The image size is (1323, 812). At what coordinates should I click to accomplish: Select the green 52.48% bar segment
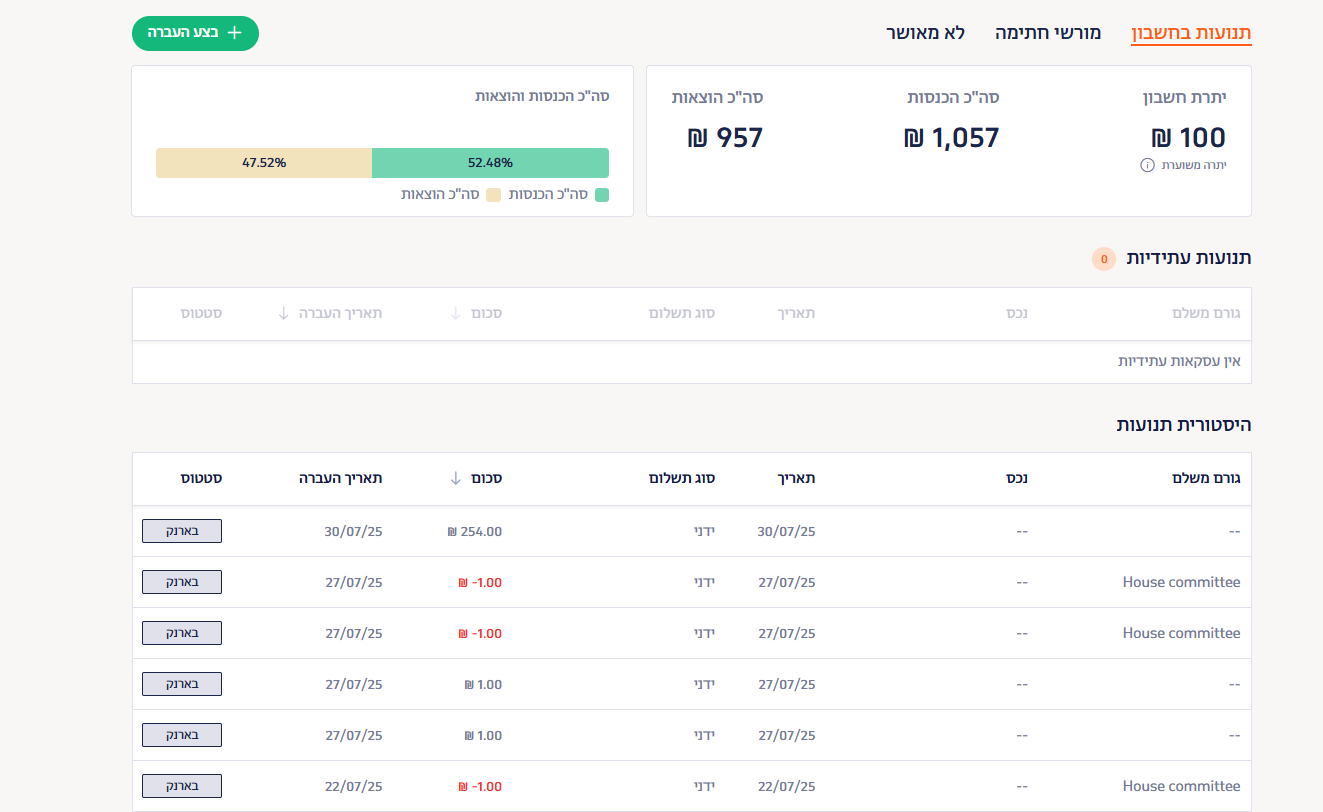pyautogui.click(x=490, y=163)
